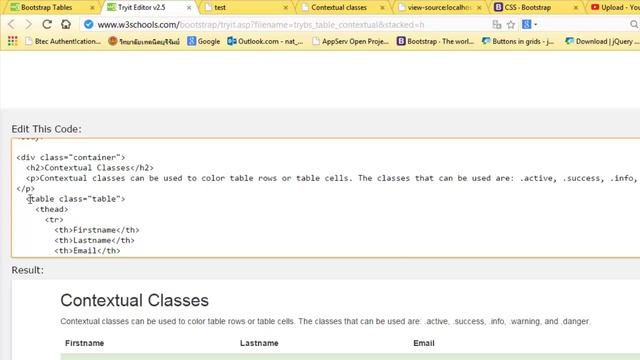
Task: Close the CSS · Bootstrap tab
Action: [x=576, y=8]
